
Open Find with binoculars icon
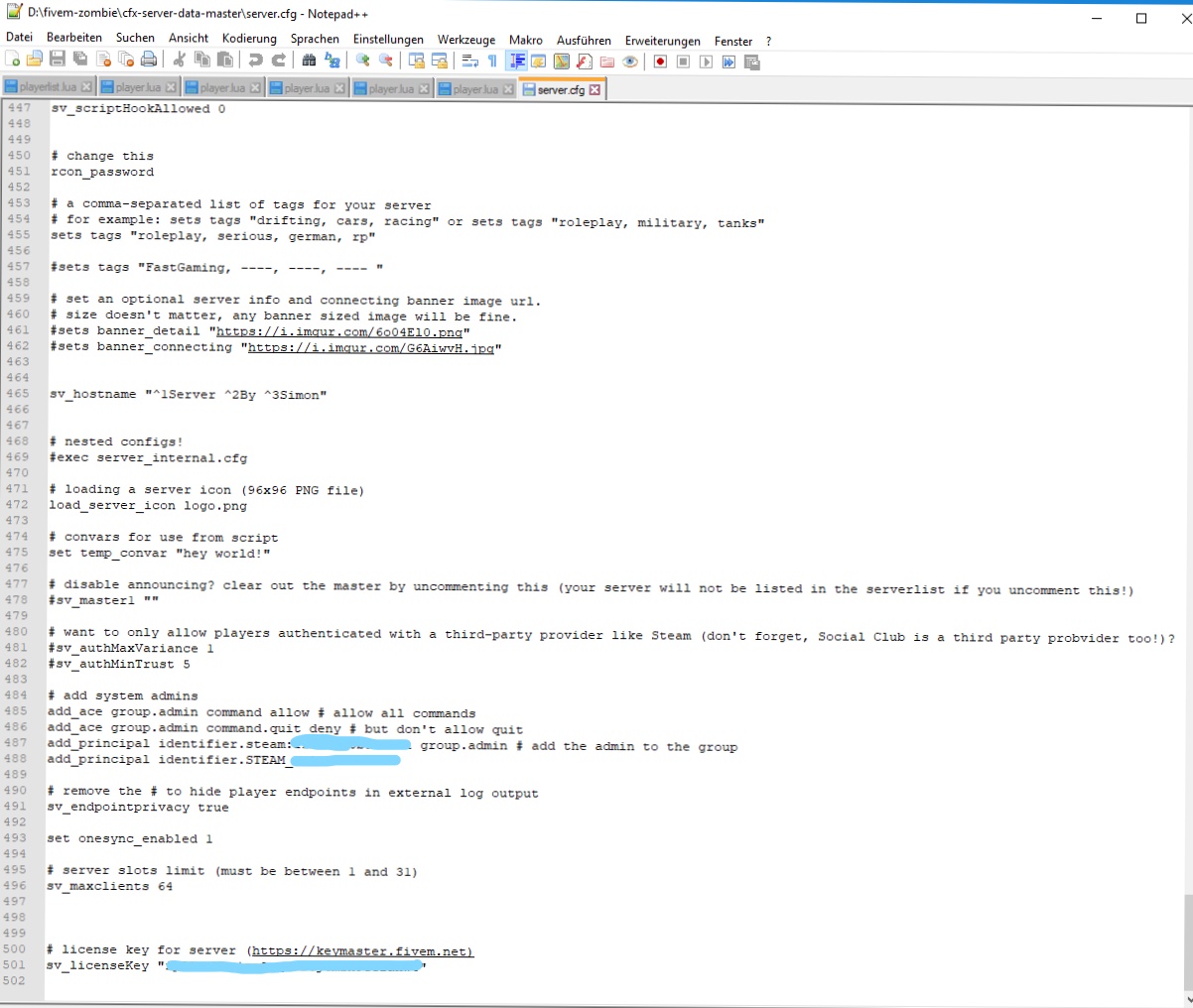click(309, 61)
